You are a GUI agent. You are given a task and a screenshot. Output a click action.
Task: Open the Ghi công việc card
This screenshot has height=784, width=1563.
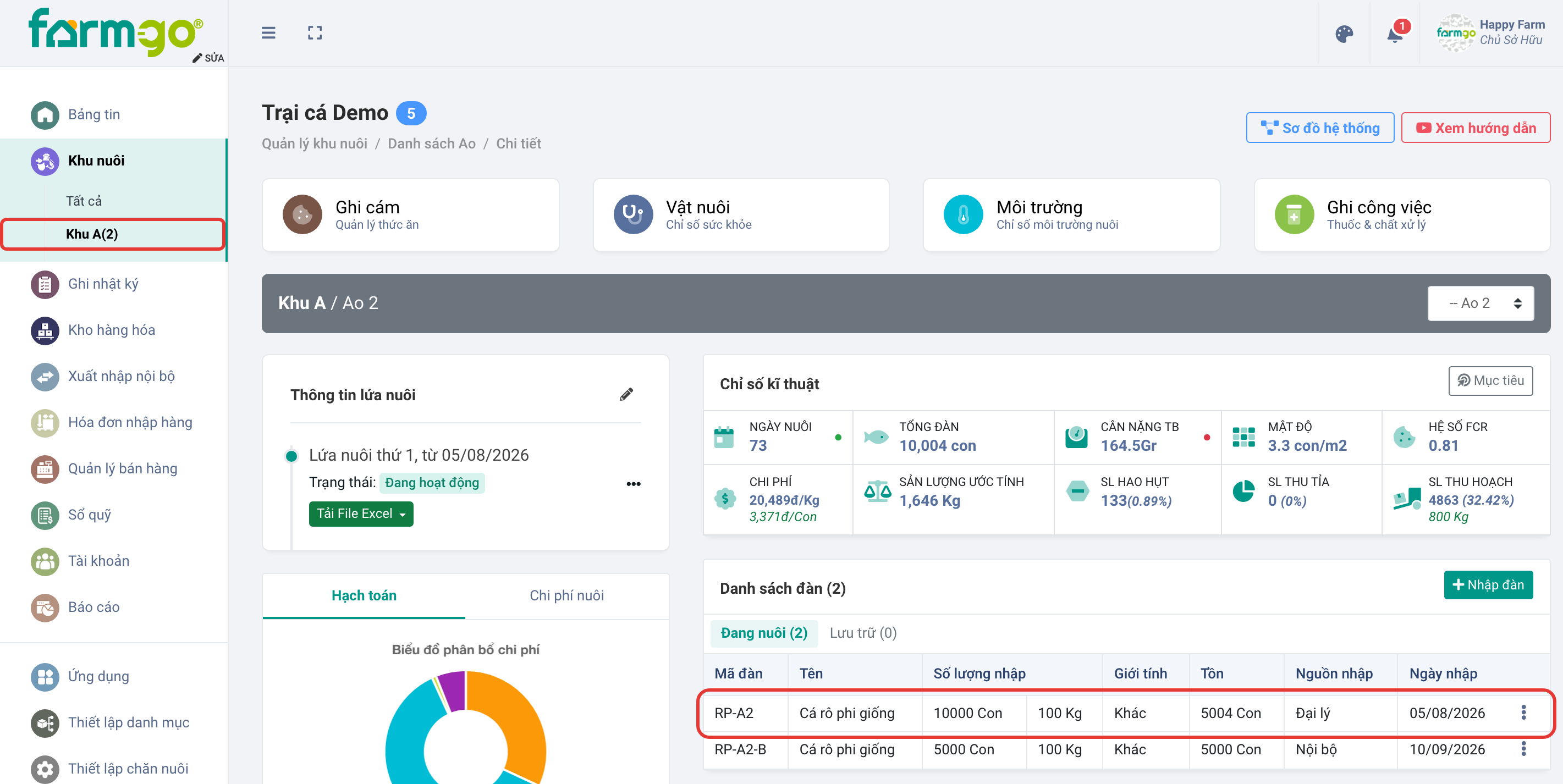pyautogui.click(x=1402, y=214)
